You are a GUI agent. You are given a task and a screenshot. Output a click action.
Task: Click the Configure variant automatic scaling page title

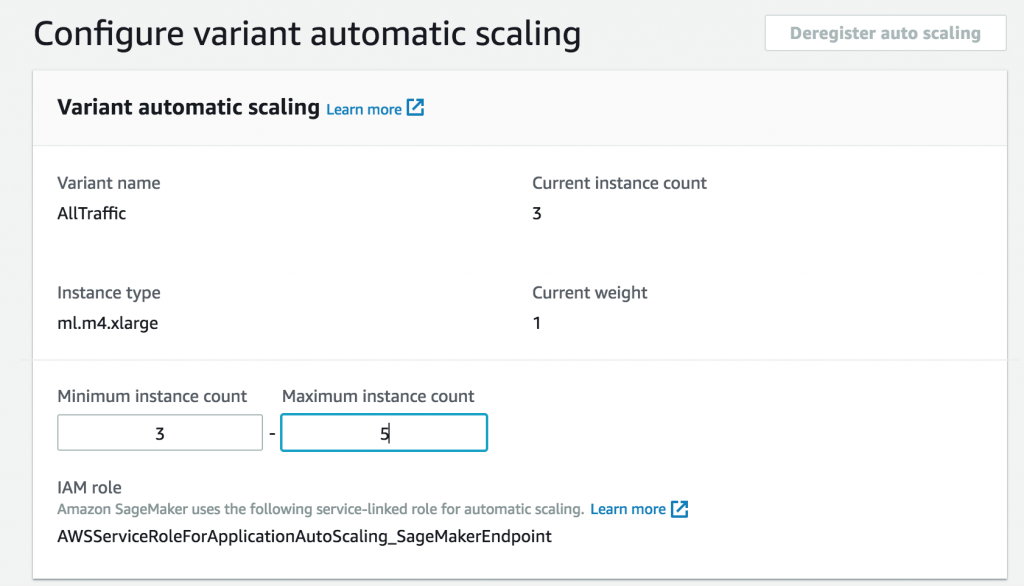click(307, 34)
